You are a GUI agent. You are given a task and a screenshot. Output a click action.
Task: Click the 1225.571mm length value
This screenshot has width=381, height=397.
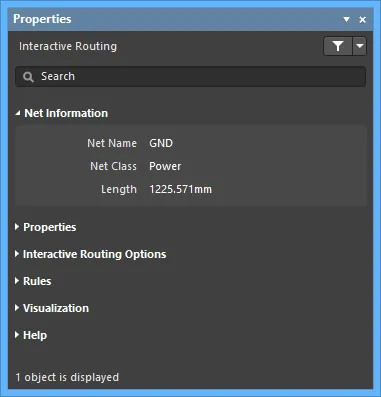pos(180,189)
